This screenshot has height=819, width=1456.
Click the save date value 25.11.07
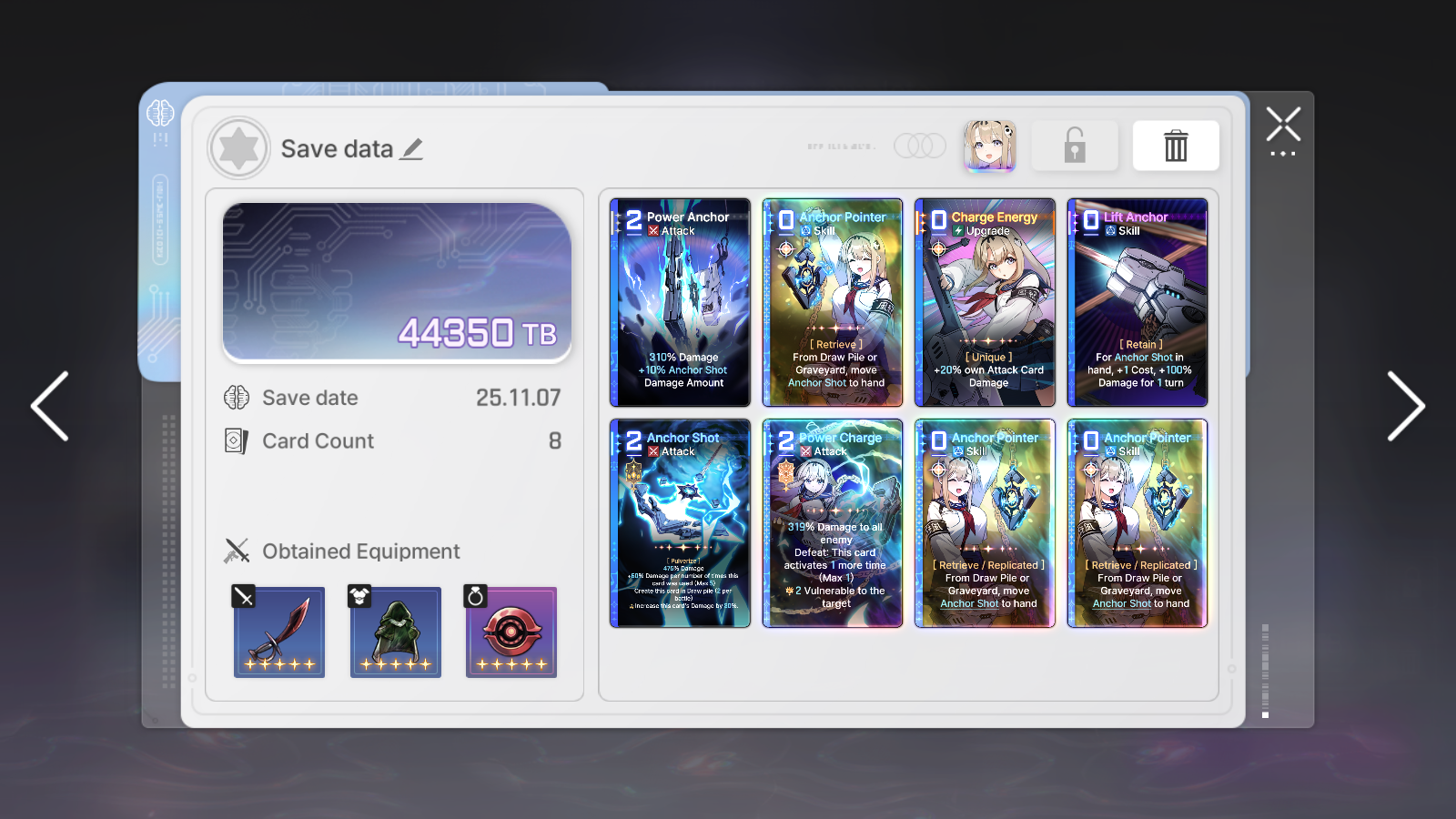click(518, 398)
